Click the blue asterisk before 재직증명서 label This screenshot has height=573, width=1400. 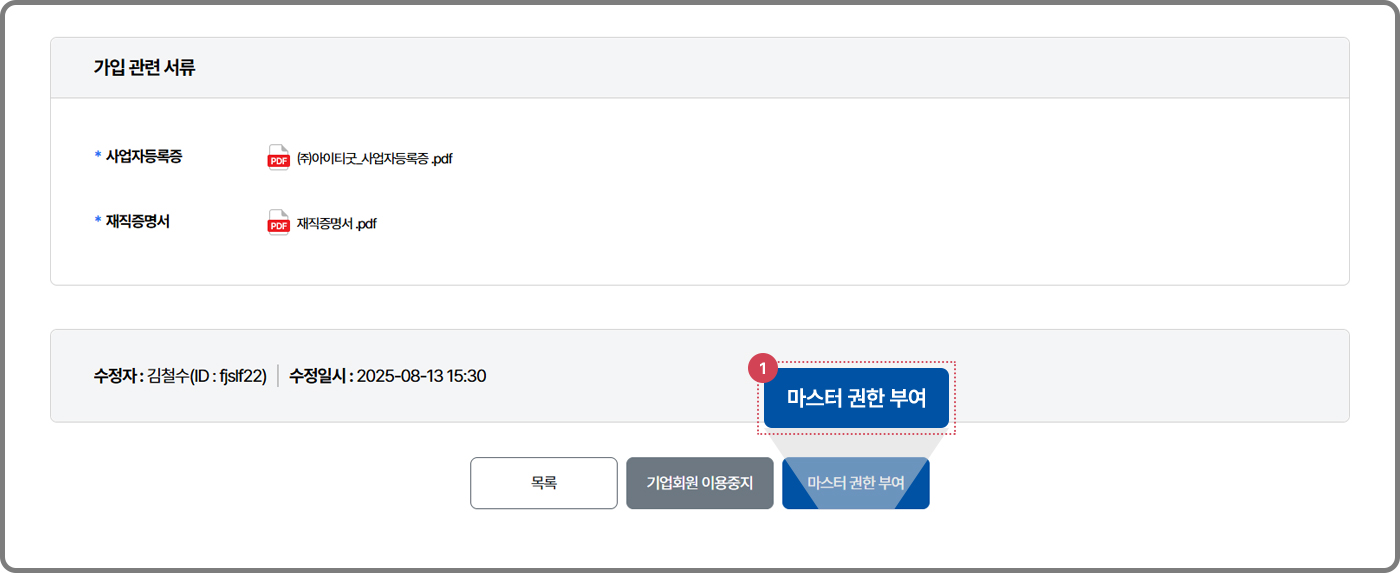click(x=98, y=221)
